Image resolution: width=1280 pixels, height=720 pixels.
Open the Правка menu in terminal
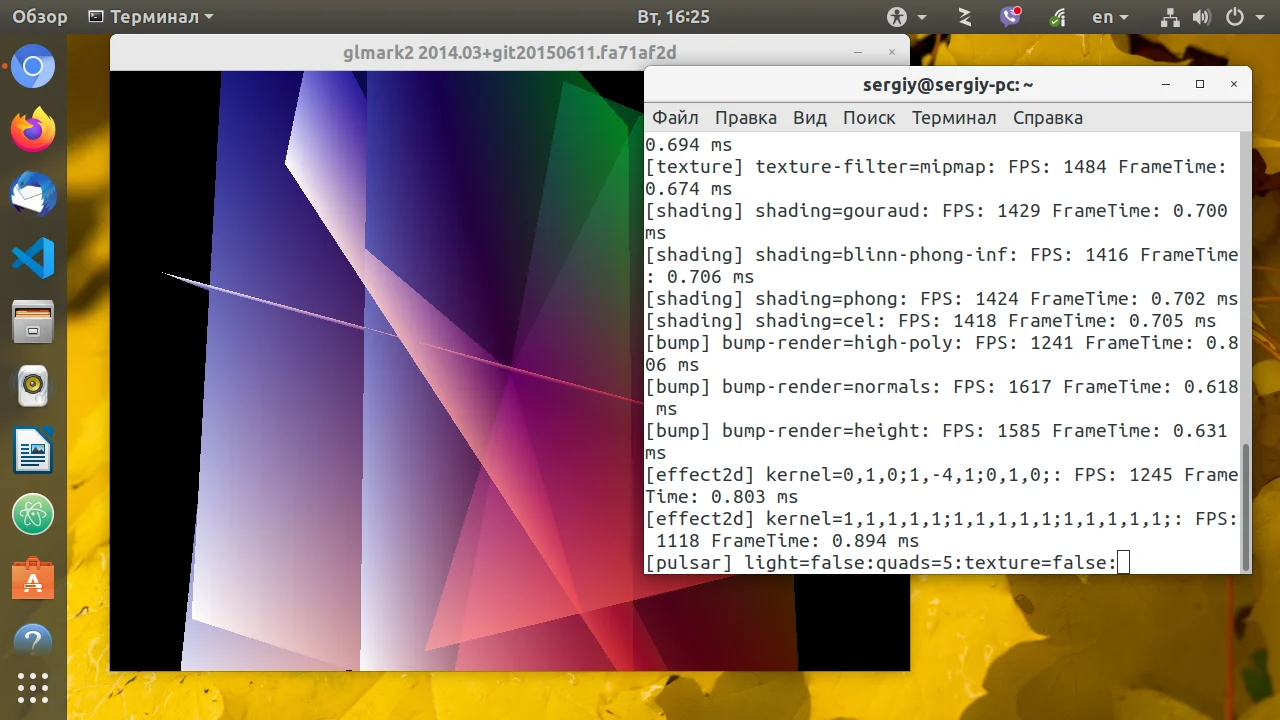(x=746, y=117)
